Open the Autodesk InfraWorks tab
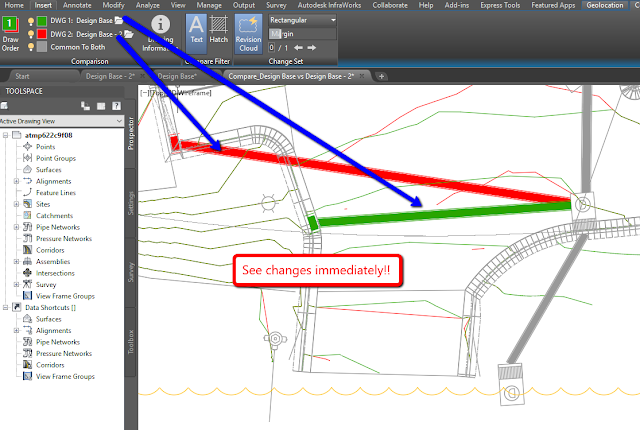640x430 pixels. click(329, 5)
